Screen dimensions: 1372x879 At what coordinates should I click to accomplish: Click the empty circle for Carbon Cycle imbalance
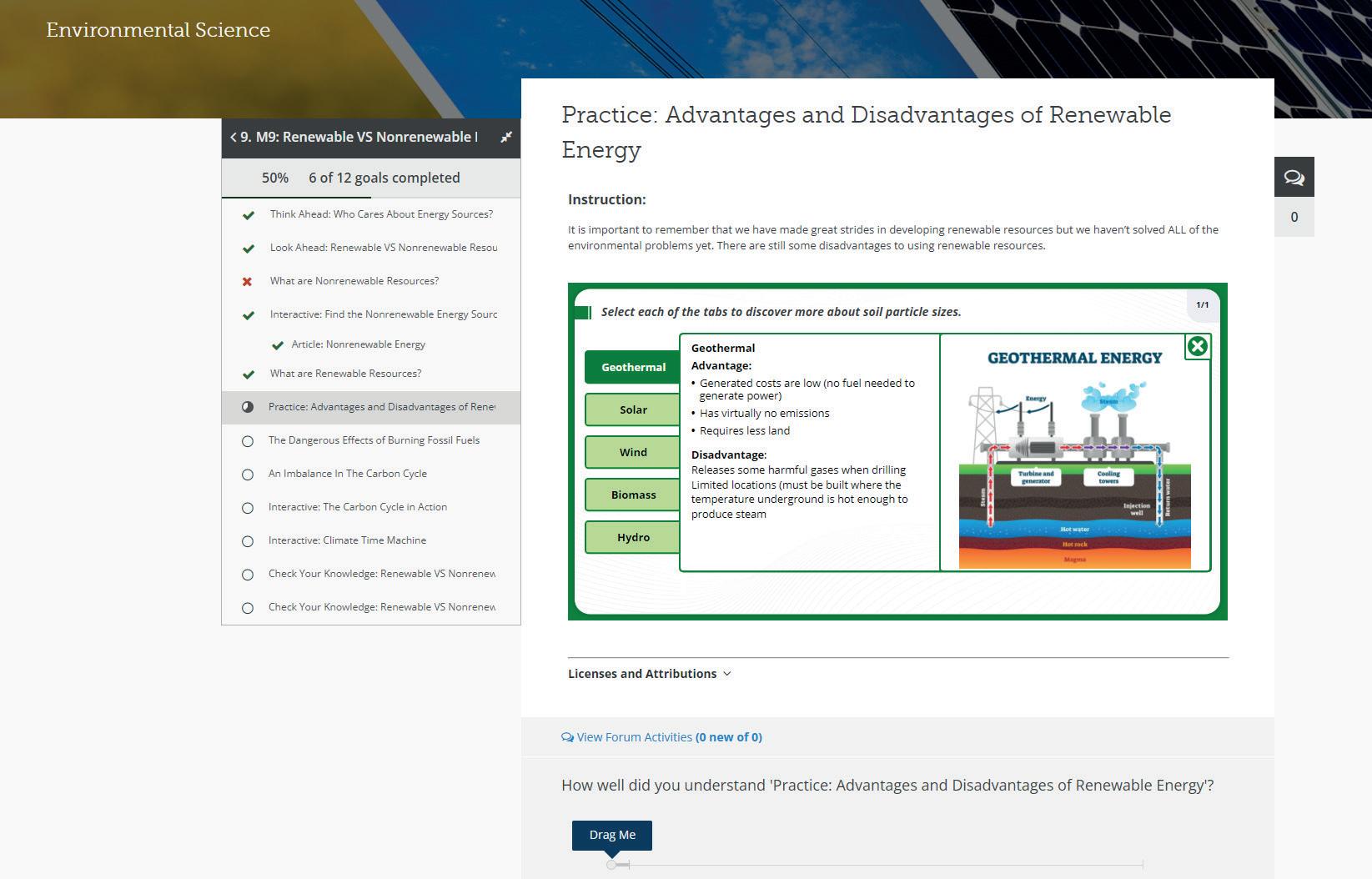pos(248,475)
